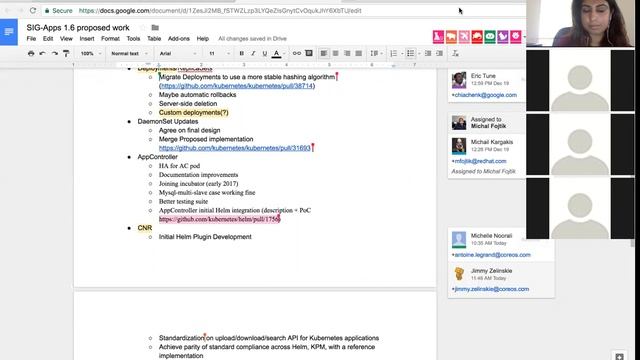Screen dimensions: 640x360
Task: Open the Line spacing dropdown
Action: point(376,53)
